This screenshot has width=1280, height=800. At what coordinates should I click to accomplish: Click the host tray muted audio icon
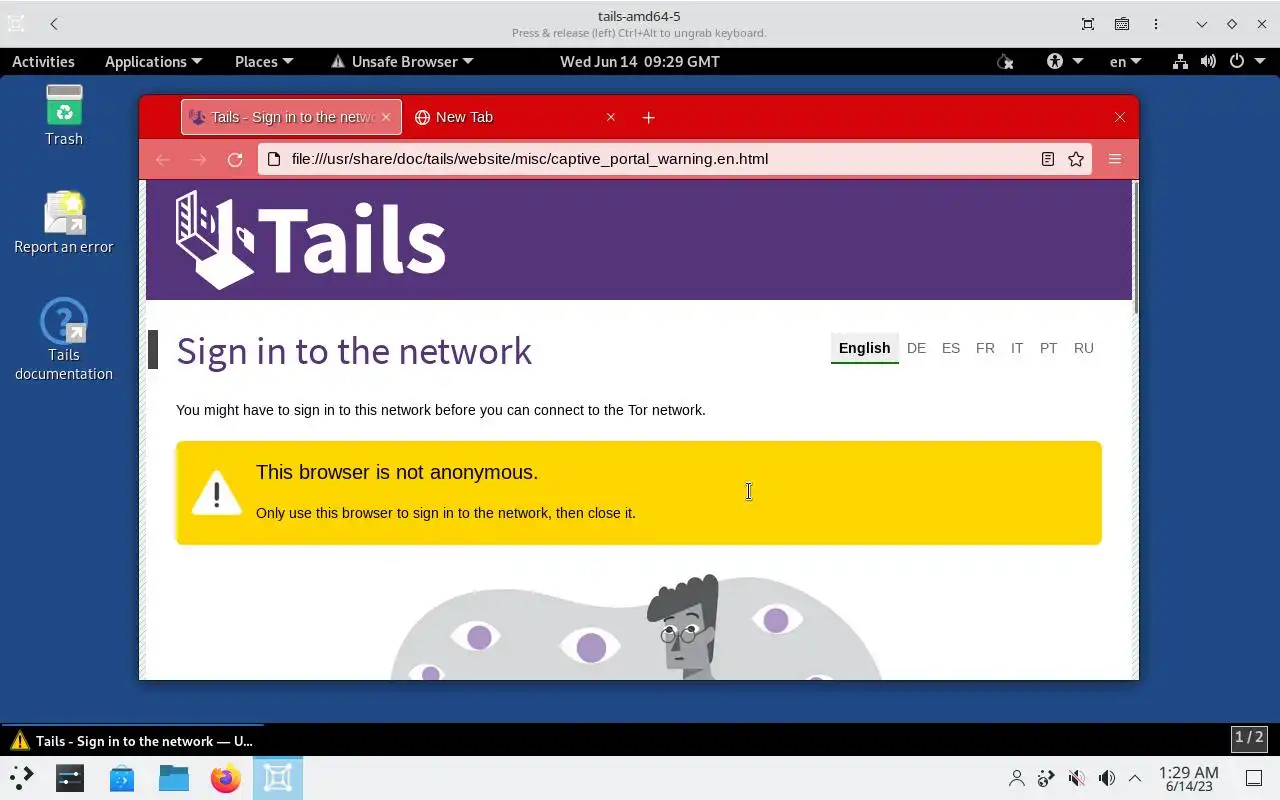point(1077,778)
